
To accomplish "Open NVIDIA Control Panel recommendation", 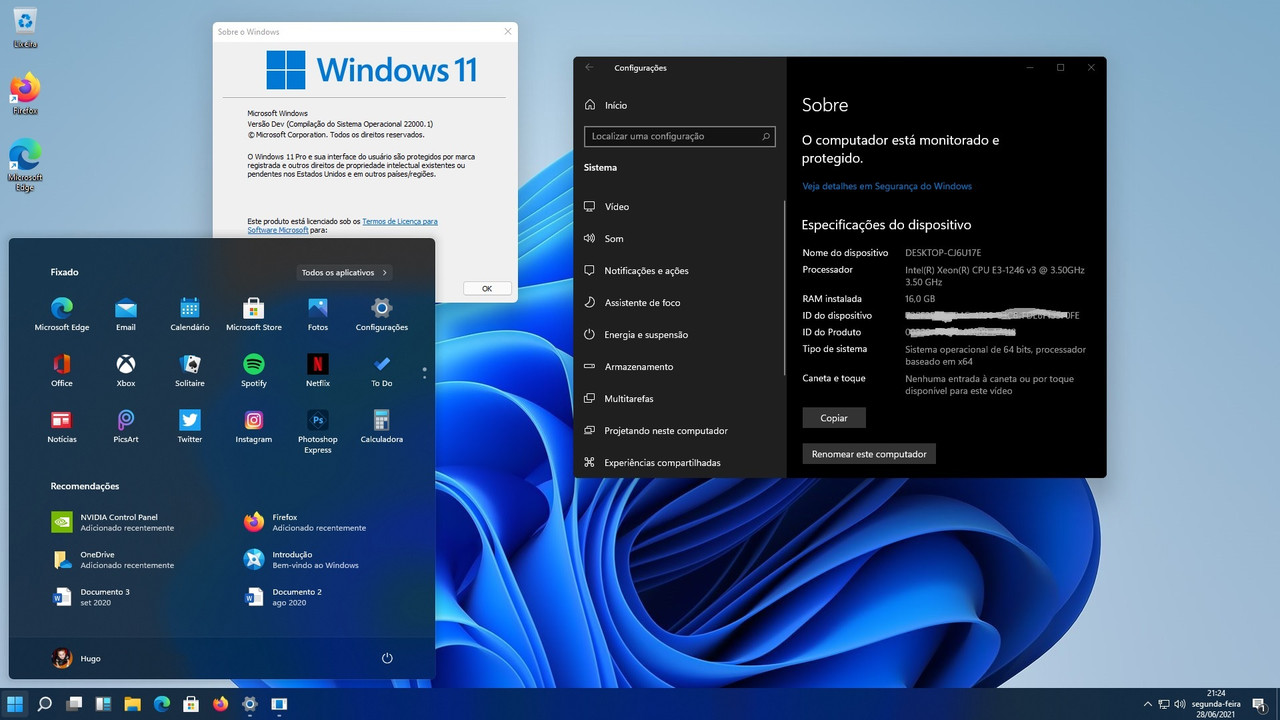I will (113, 522).
